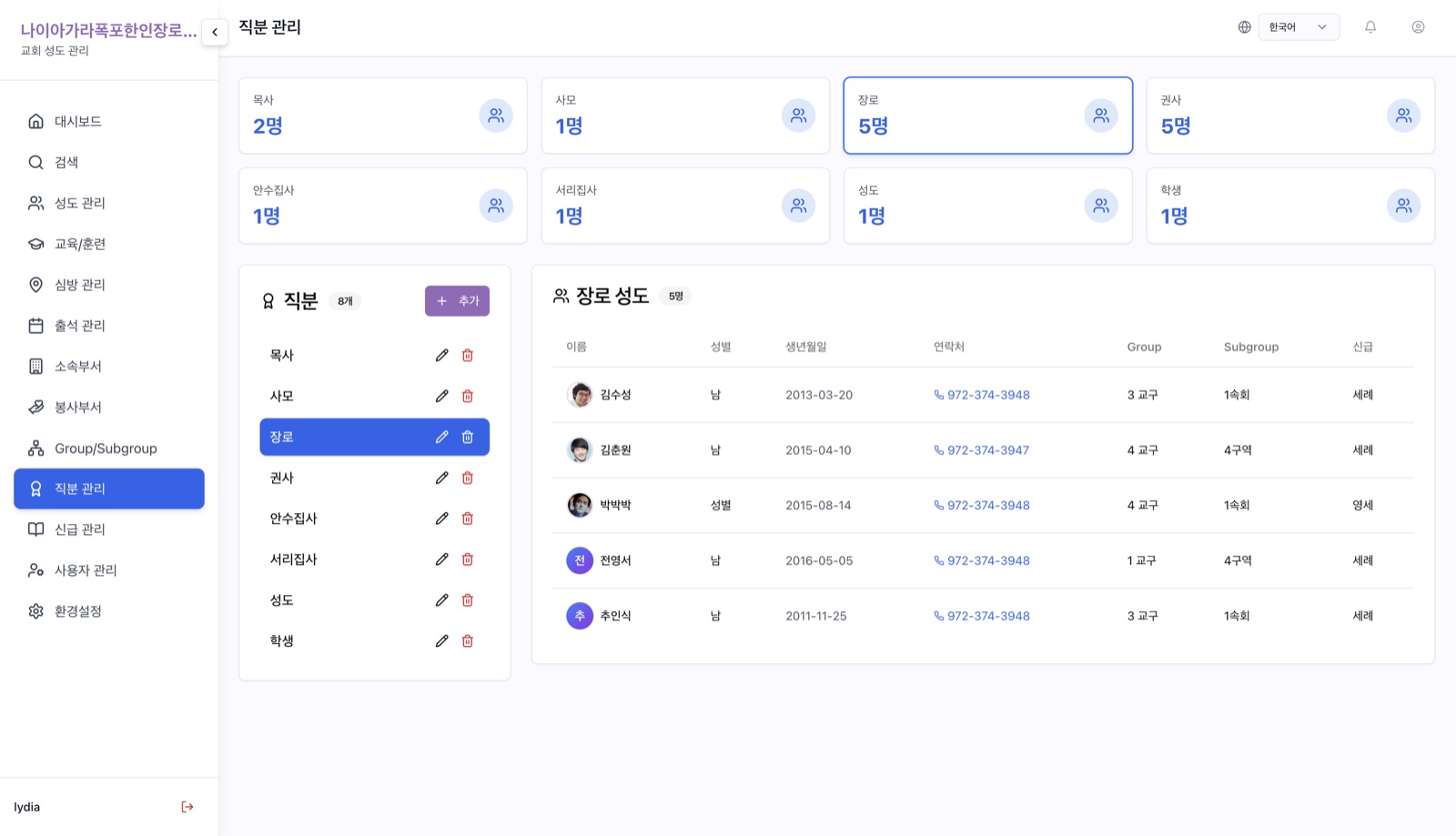Edit the 학생 role with pencil icon
The image size is (1456, 836).
point(441,640)
